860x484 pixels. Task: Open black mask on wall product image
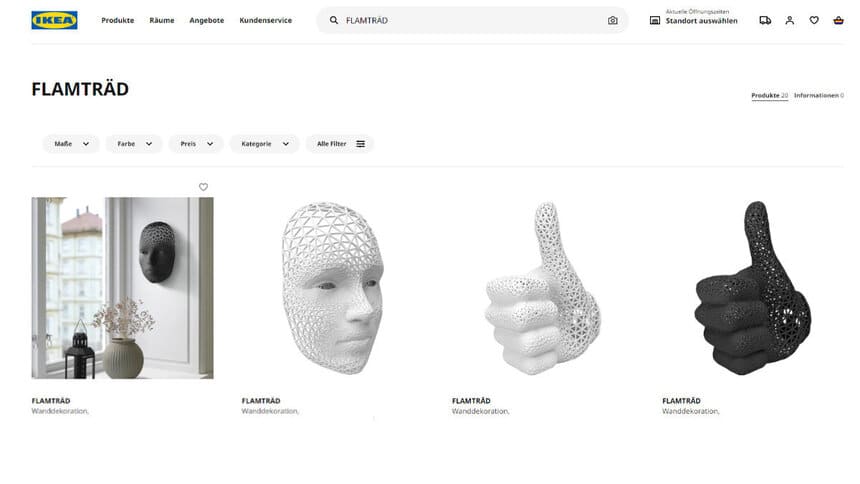[122, 288]
